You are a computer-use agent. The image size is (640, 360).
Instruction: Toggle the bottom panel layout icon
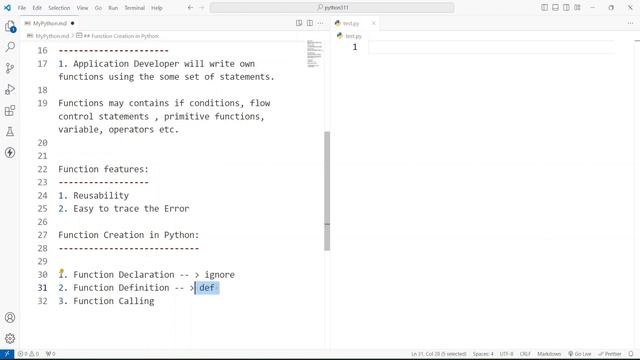point(555,7)
